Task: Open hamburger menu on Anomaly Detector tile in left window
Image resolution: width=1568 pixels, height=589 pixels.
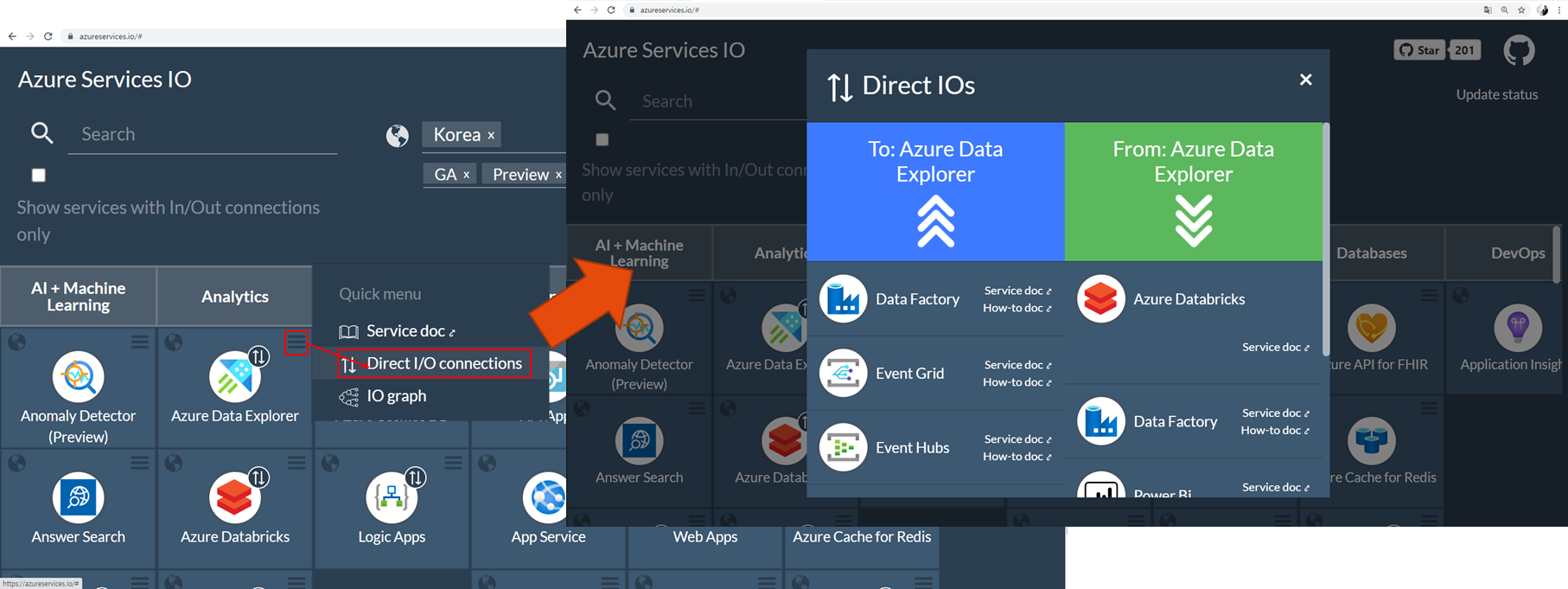Action: (x=140, y=343)
